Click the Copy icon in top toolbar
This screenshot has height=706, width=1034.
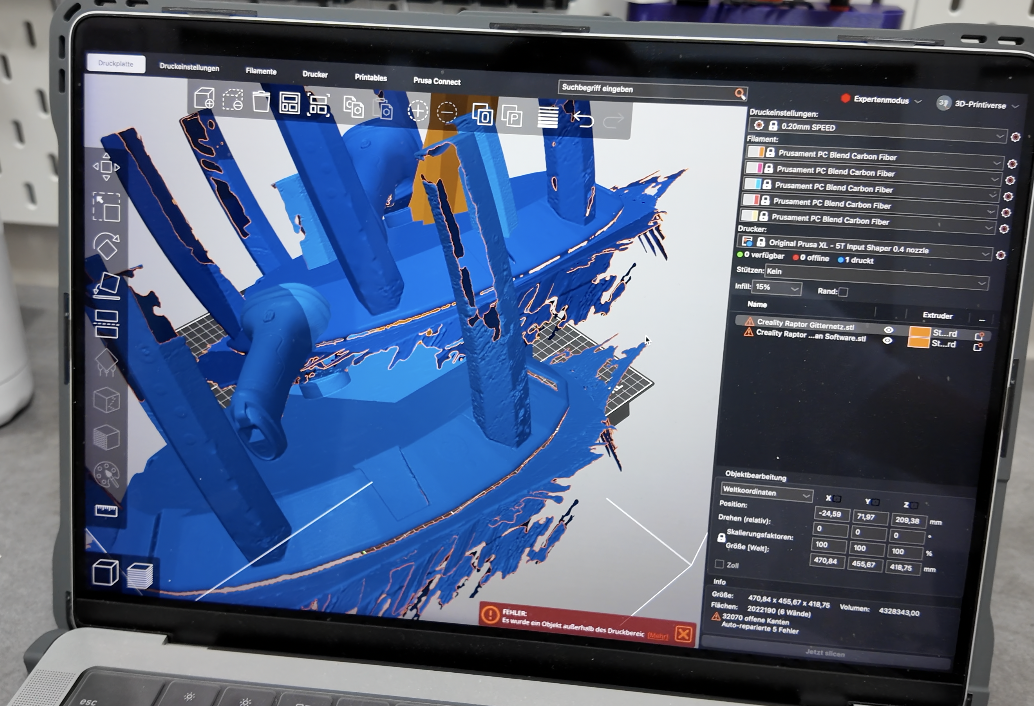click(353, 107)
